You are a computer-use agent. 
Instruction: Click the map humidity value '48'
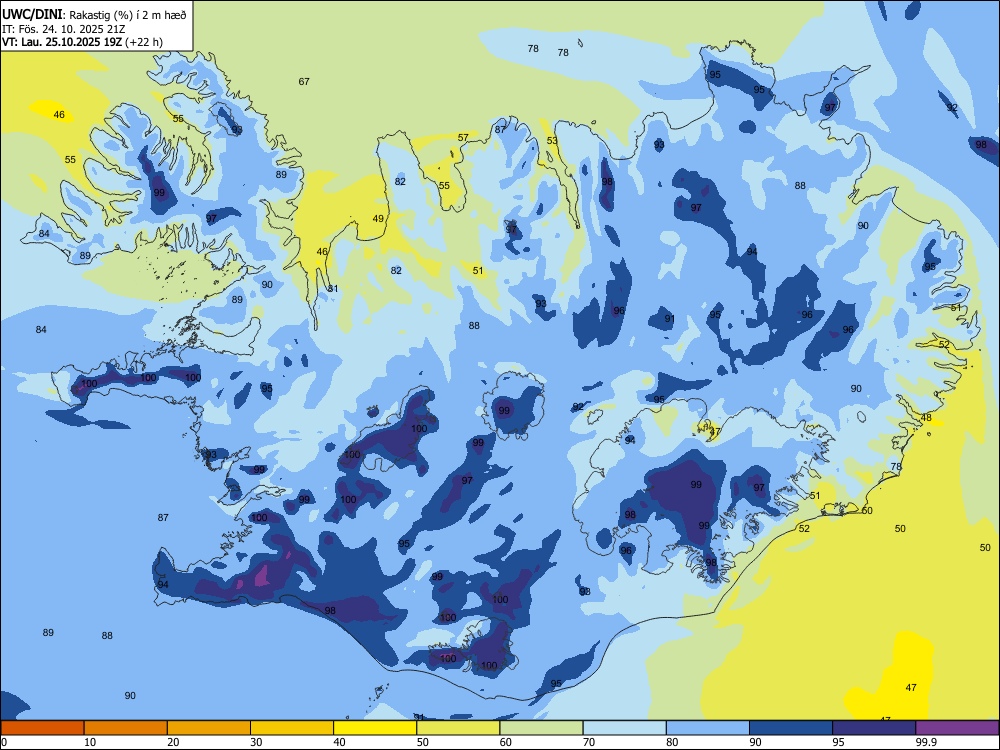point(927,418)
